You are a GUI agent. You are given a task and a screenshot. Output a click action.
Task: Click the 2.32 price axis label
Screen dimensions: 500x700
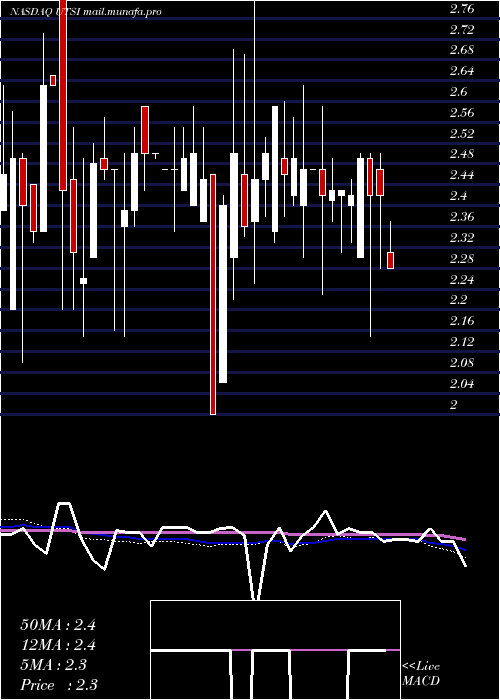point(462,238)
